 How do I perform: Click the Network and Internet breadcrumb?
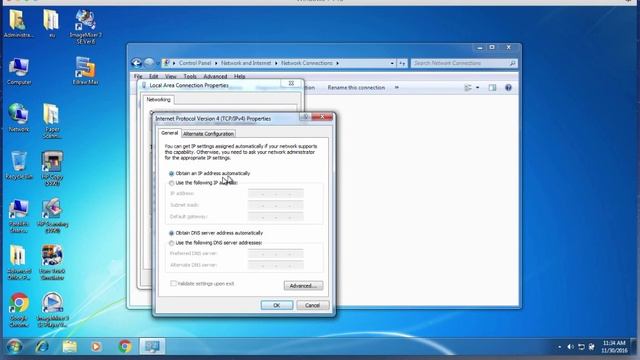click(246, 63)
